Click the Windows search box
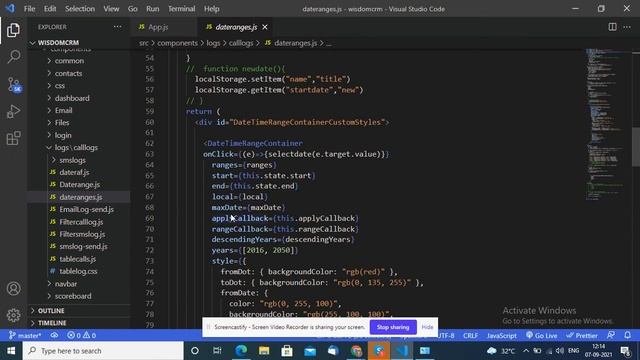Viewport: 640px width, 360px height. (x=103, y=351)
